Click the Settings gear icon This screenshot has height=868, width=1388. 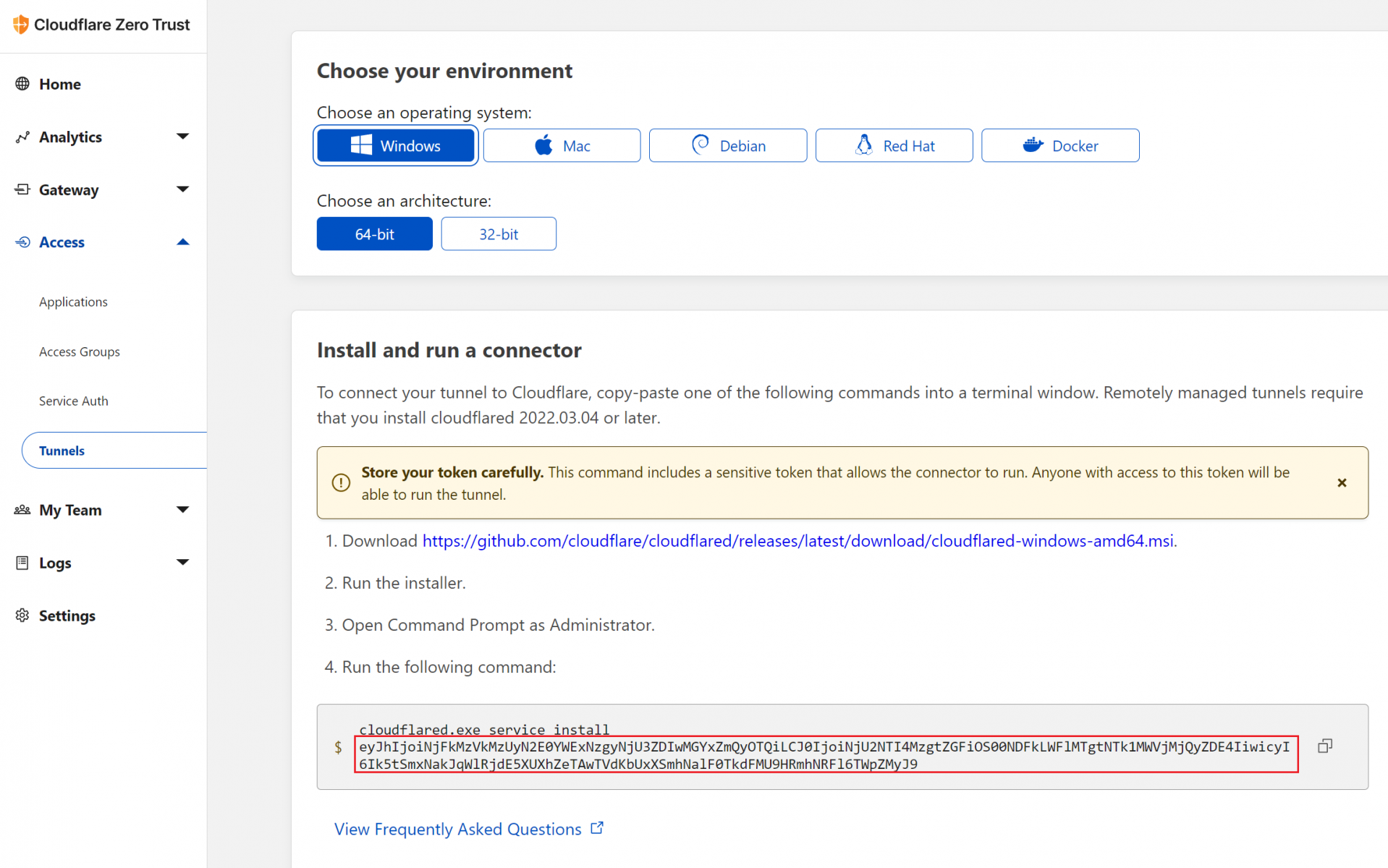tap(22, 616)
